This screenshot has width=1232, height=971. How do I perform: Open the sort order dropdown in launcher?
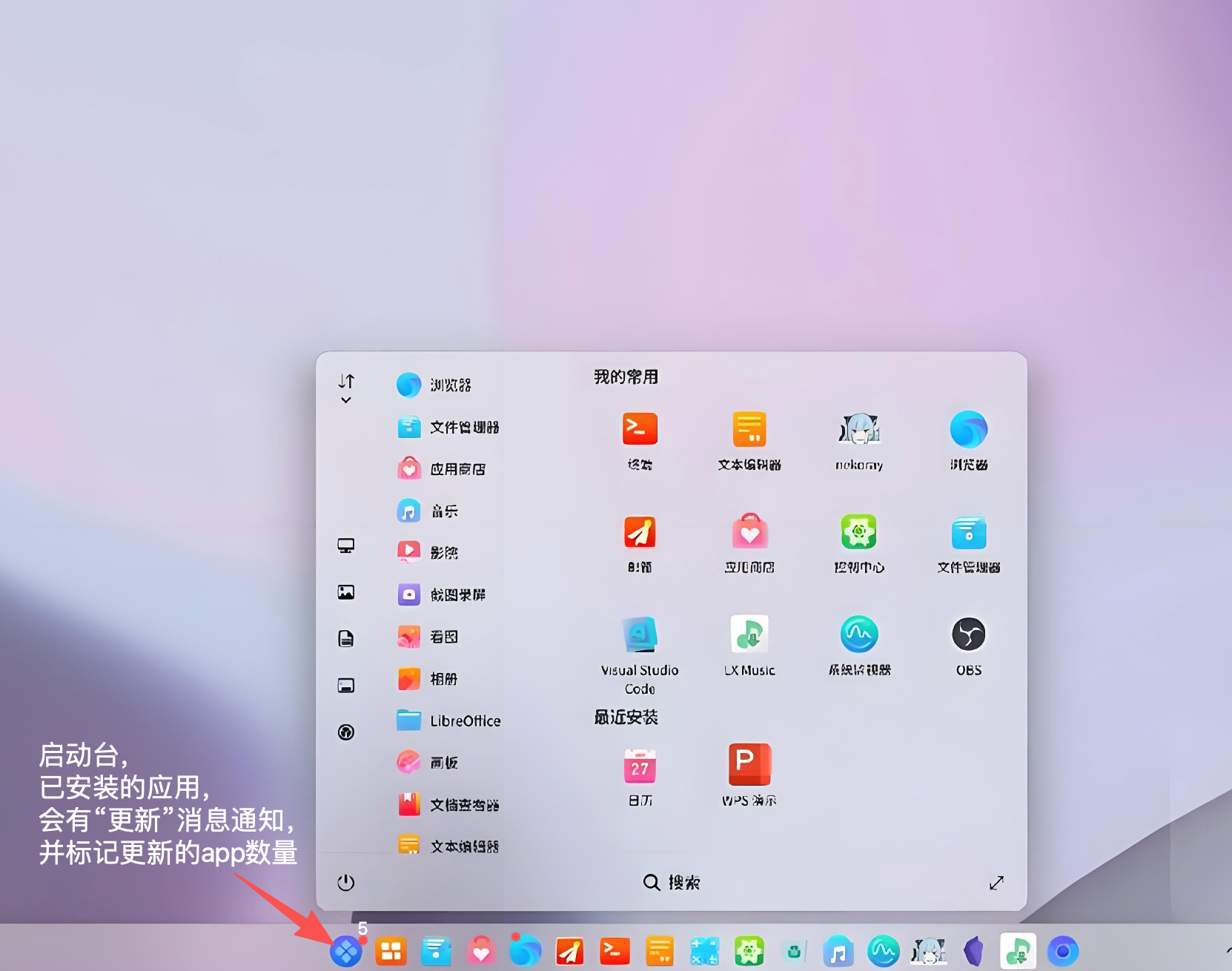tap(346, 389)
